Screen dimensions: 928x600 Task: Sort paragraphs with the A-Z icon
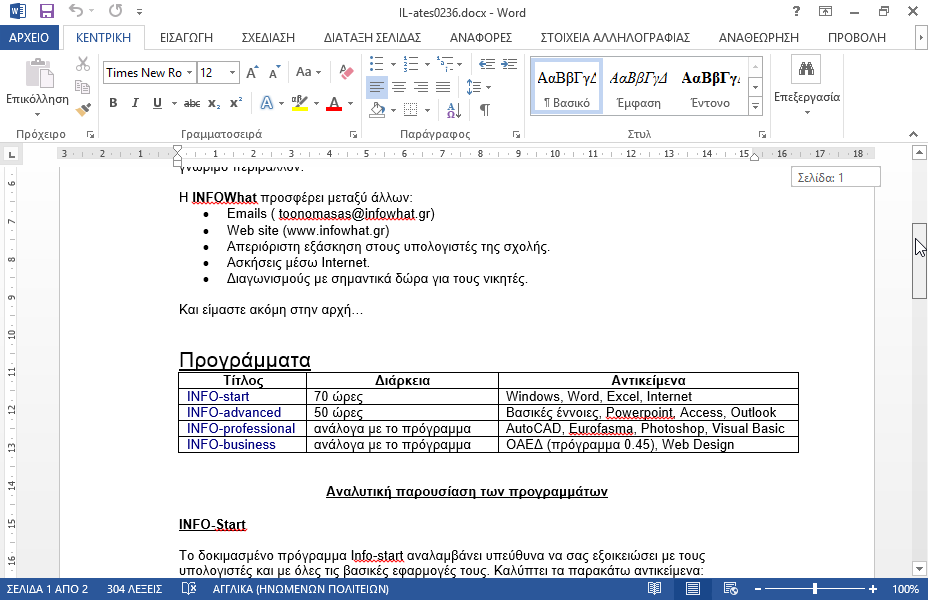coord(454,109)
